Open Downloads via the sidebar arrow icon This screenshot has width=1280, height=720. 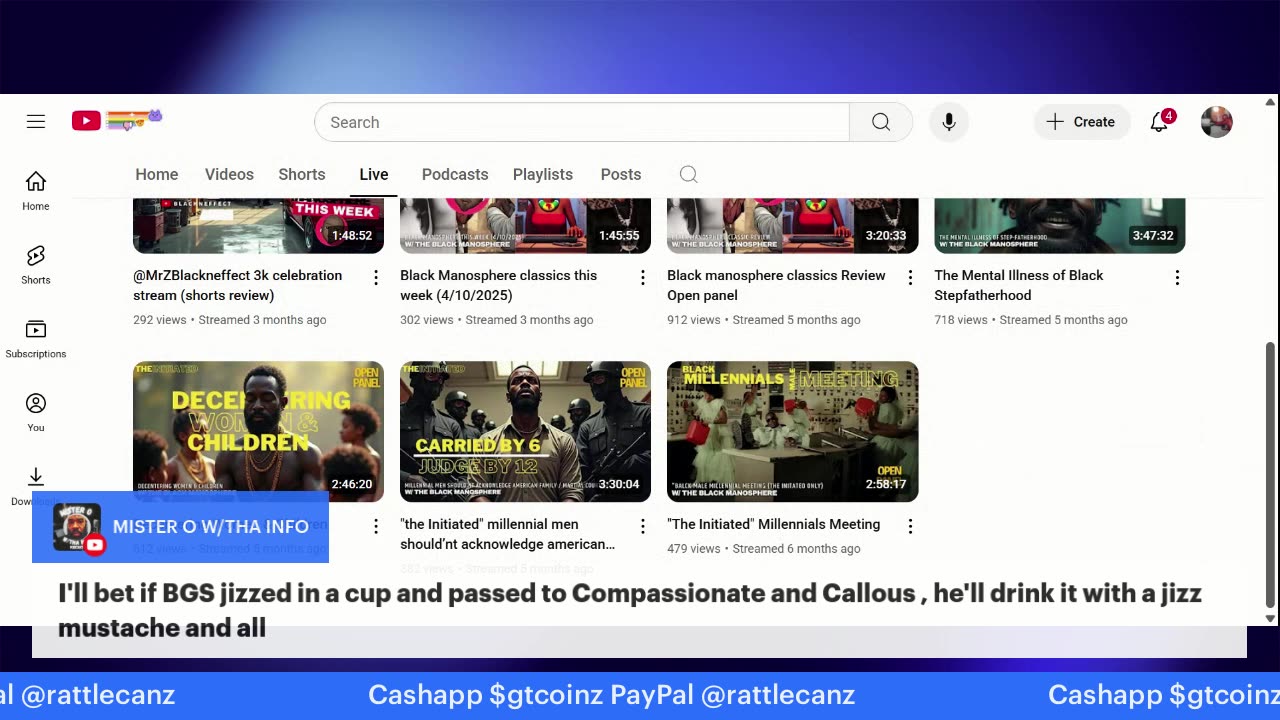coord(36,477)
